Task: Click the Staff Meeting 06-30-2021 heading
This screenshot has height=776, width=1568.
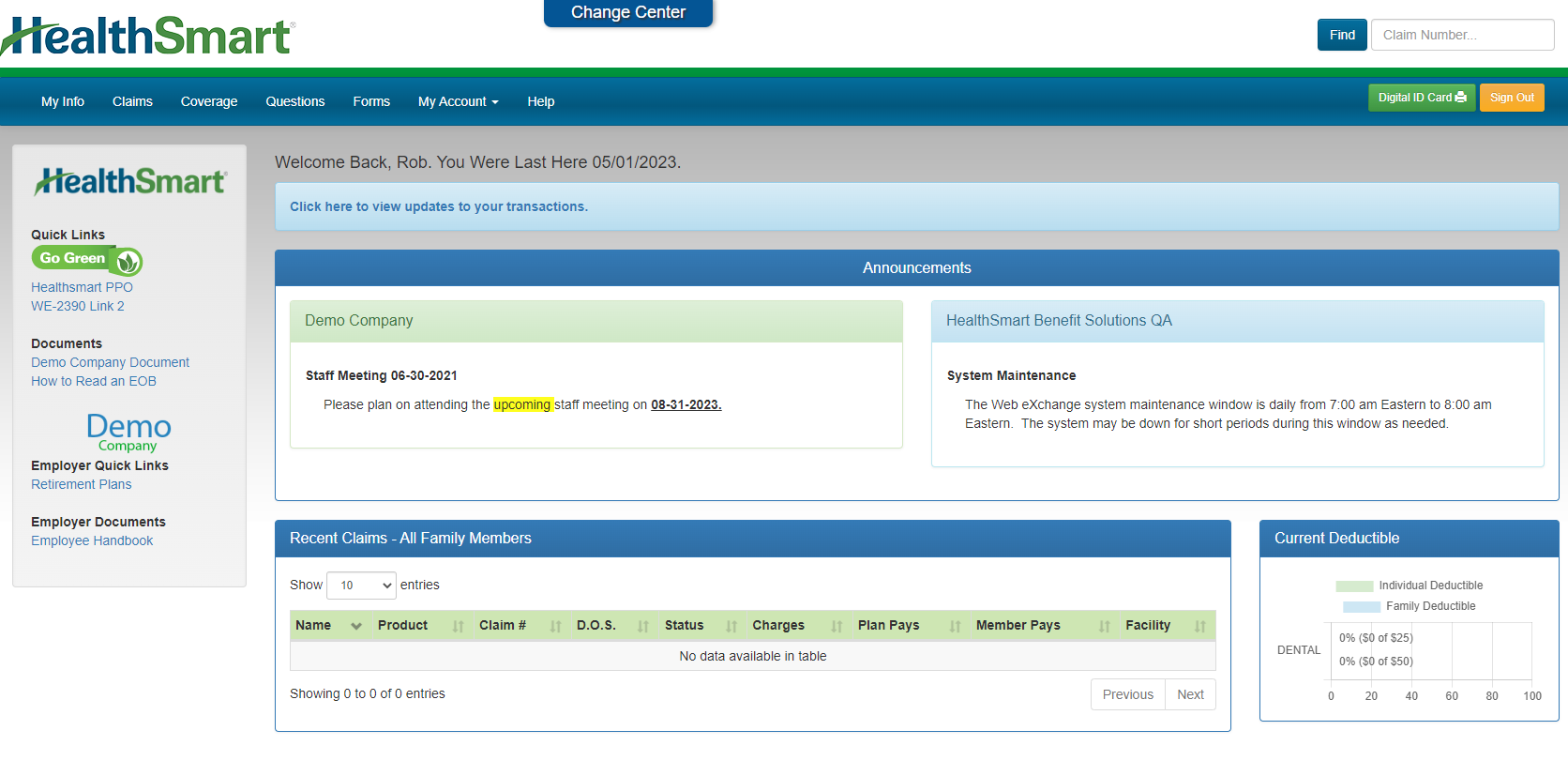Action: 382,375
